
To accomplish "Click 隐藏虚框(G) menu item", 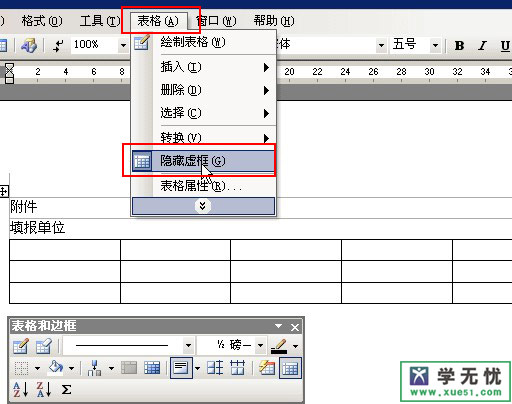I will pyautogui.click(x=204, y=161).
